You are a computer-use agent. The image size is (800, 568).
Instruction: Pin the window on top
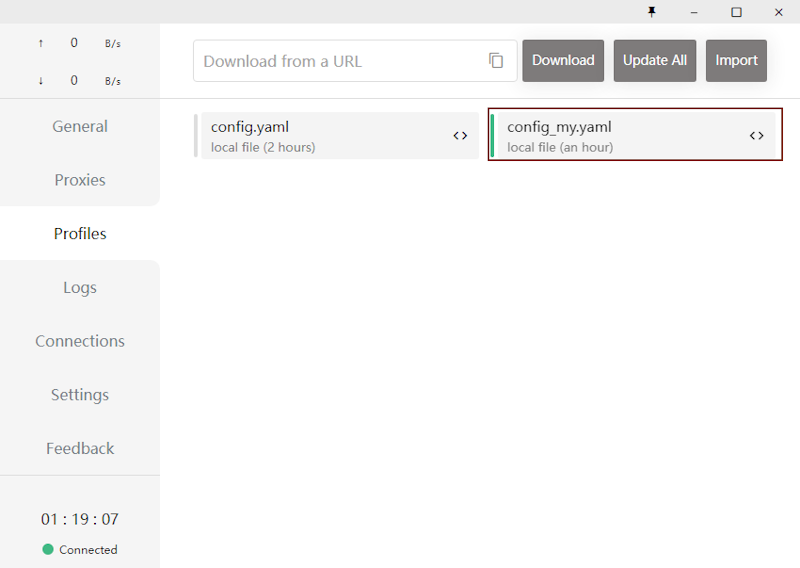pyautogui.click(x=652, y=12)
